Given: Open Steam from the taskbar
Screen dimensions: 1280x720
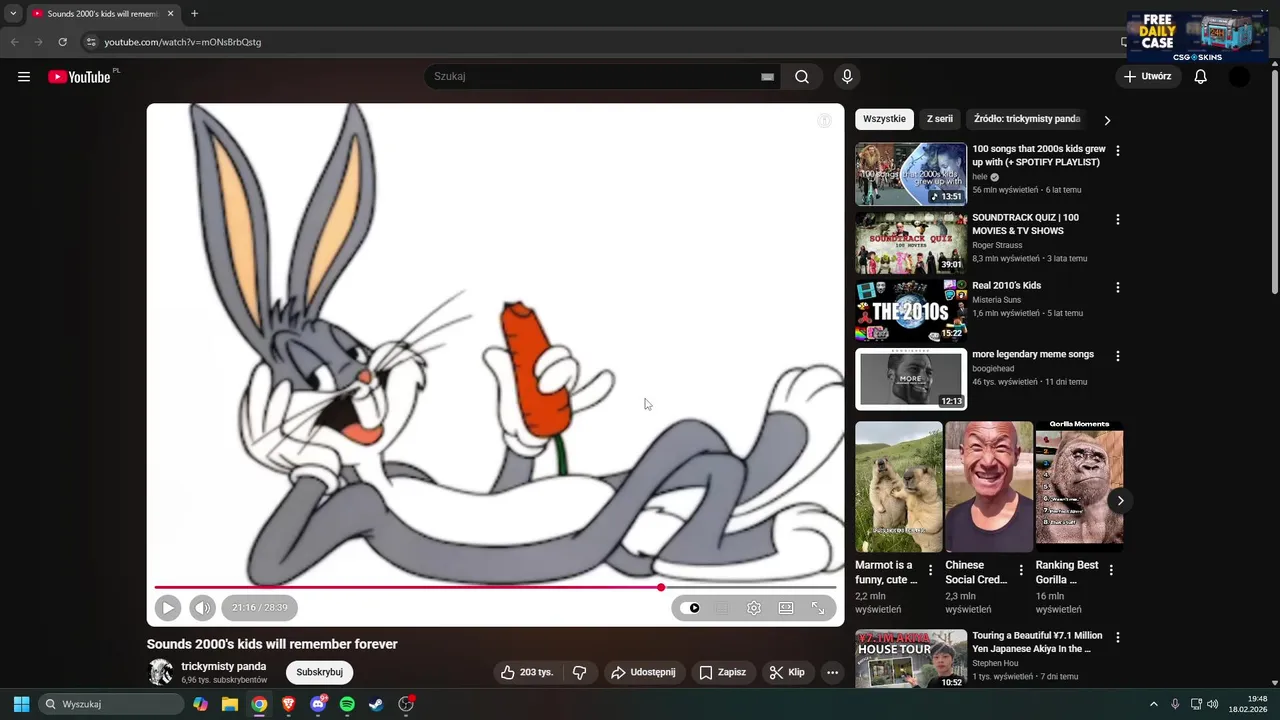Looking at the screenshot, I should click(376, 704).
